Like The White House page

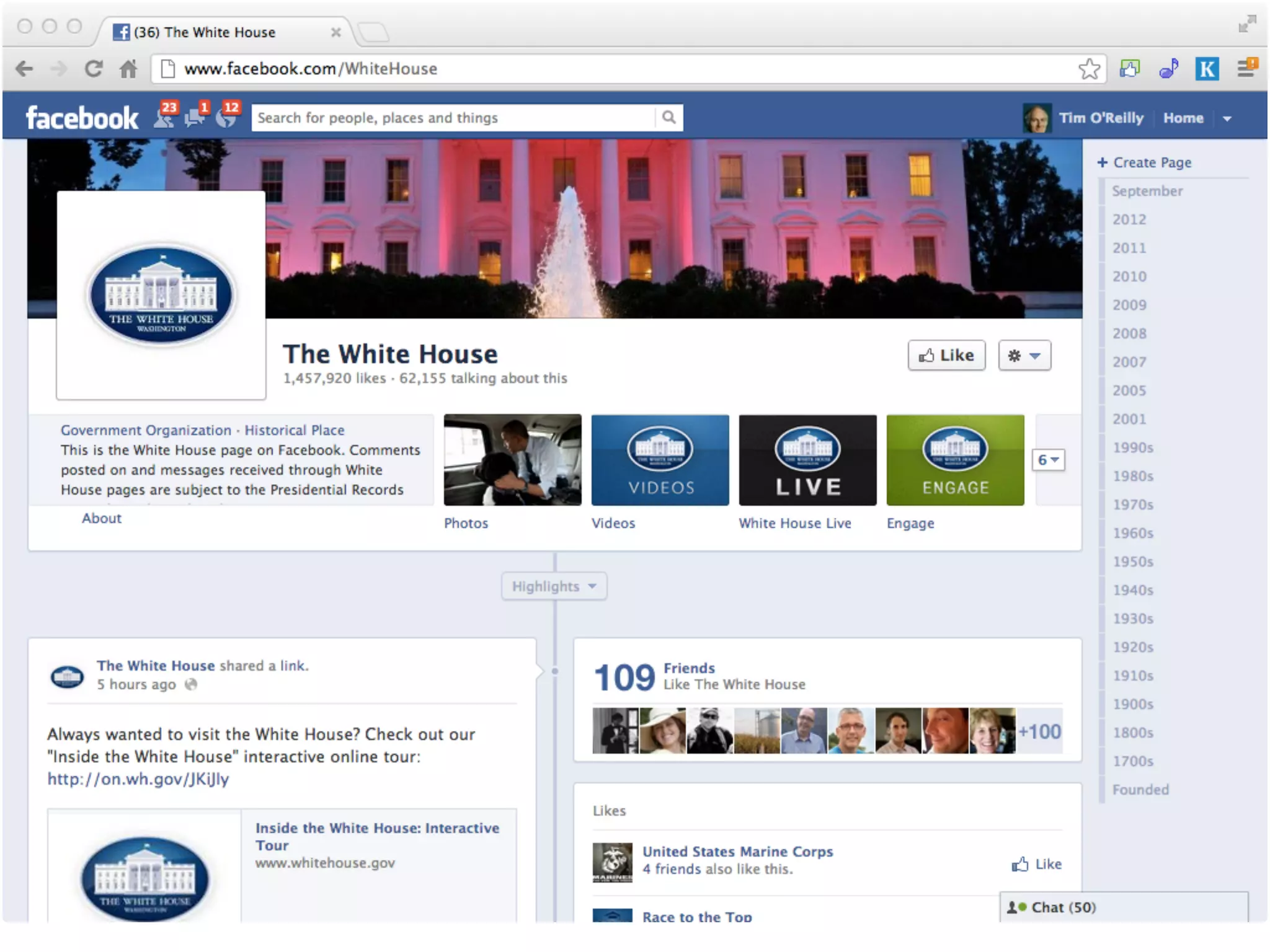tap(946, 355)
